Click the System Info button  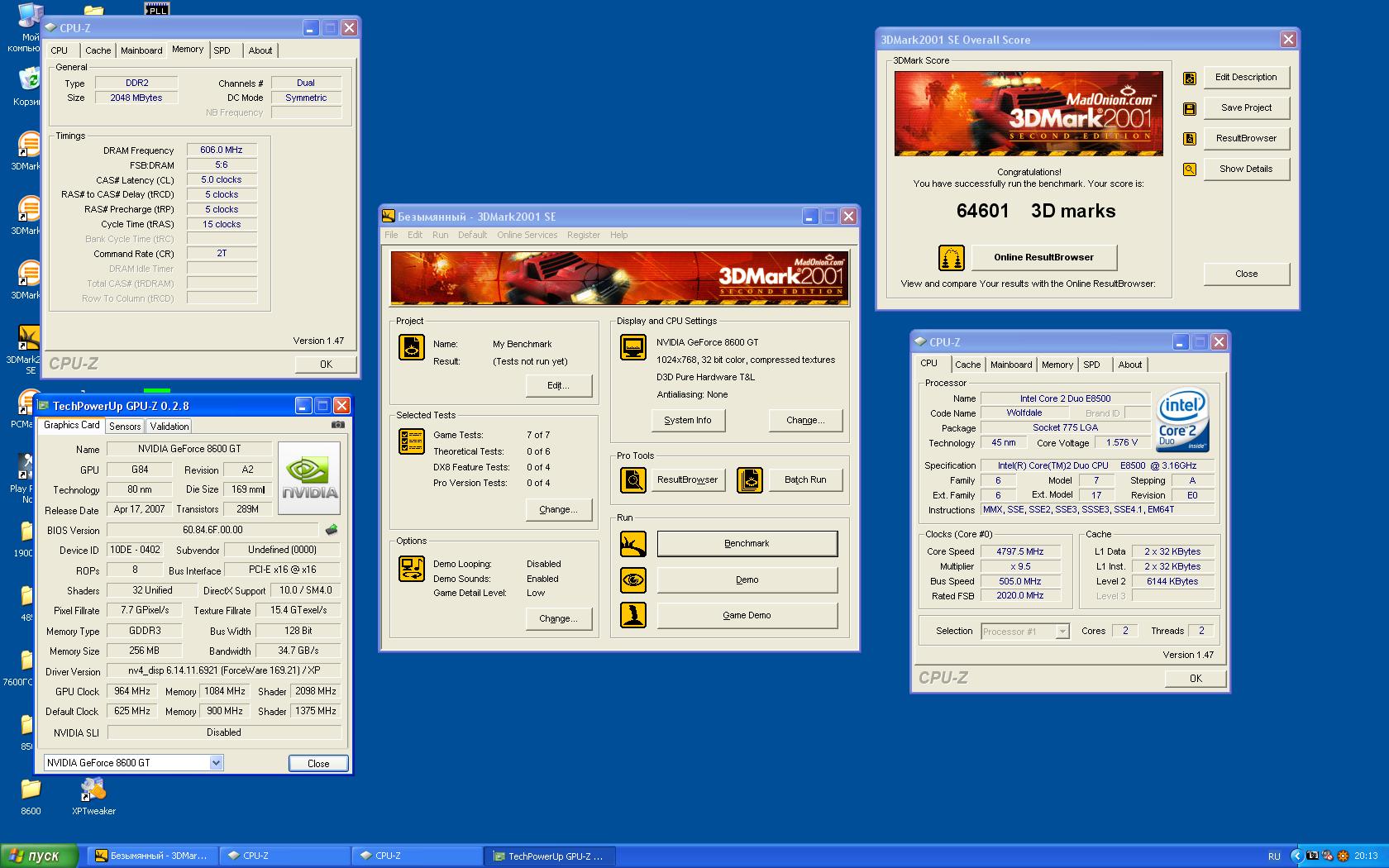point(687,420)
